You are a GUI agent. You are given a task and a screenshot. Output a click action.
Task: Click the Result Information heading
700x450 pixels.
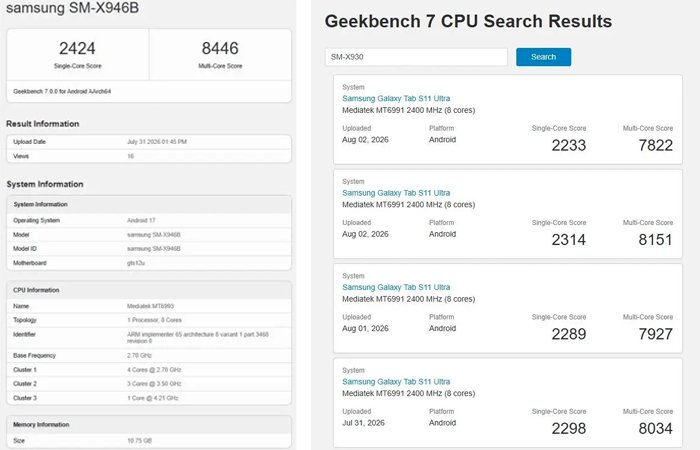pos(42,124)
